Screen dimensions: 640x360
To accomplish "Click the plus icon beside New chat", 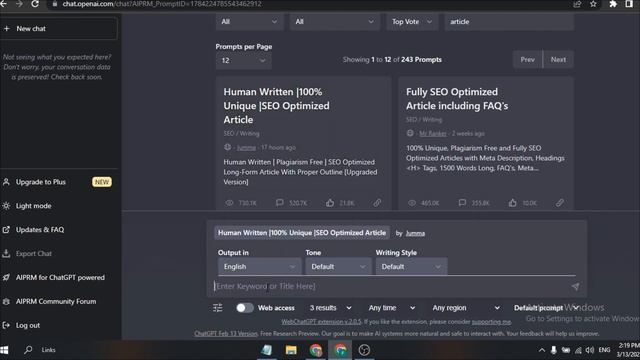I will [7, 29].
